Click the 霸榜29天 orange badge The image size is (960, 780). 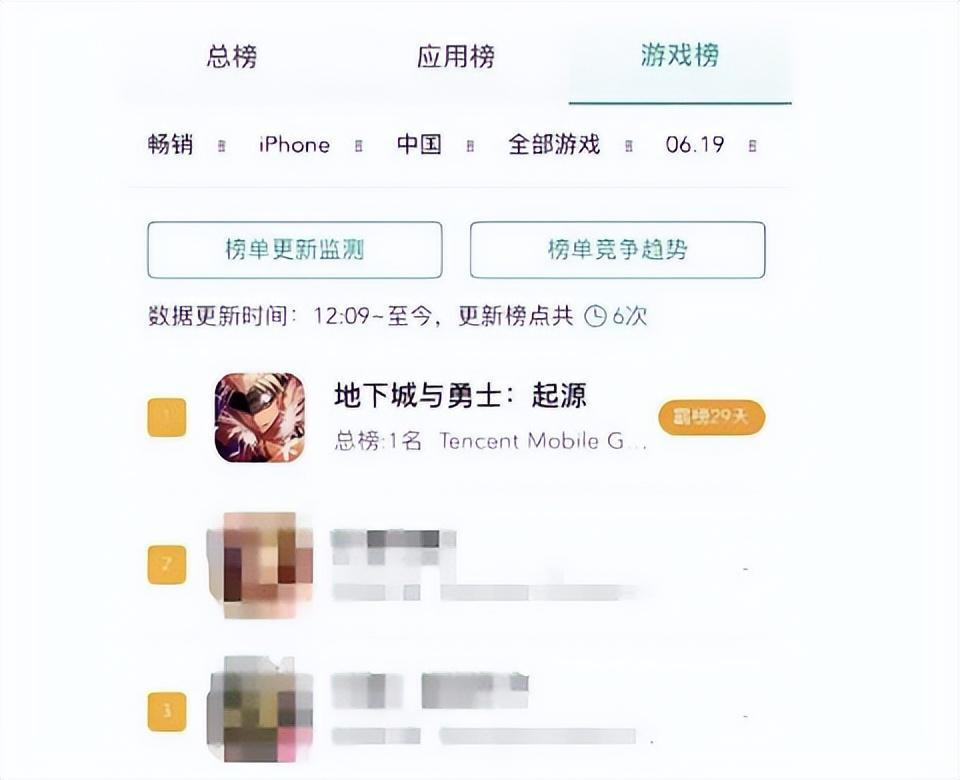[711, 418]
